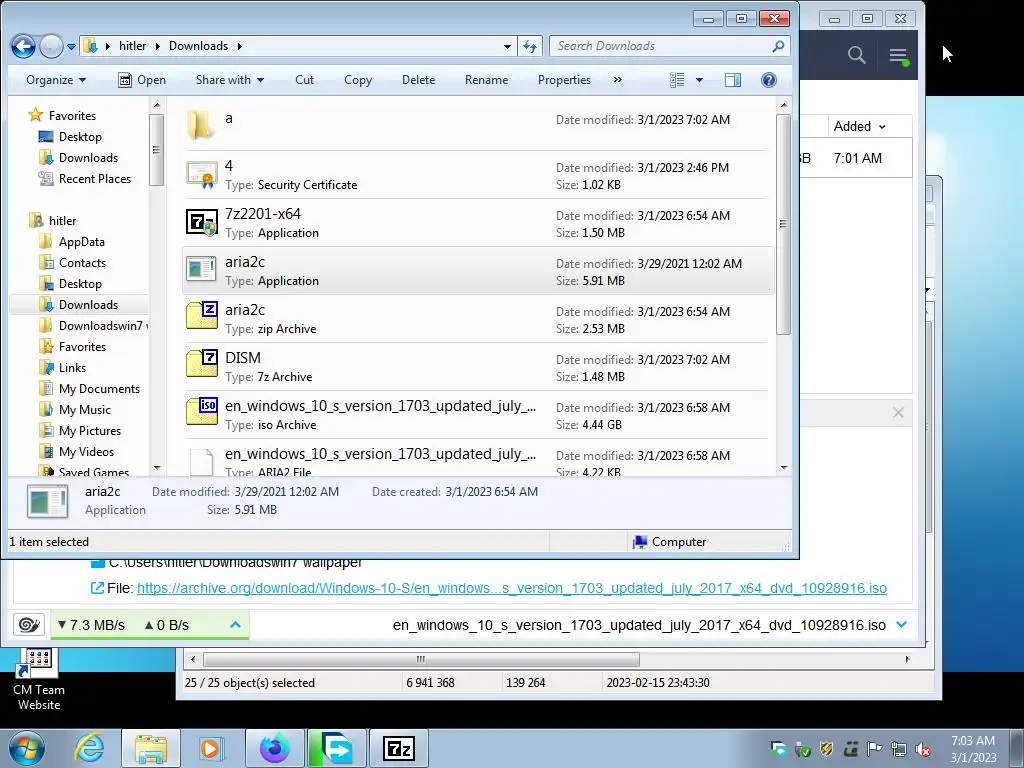Screen dimensions: 1024x768
Task: Toggle alternative speed limits snail icon
Action: click(x=29, y=625)
